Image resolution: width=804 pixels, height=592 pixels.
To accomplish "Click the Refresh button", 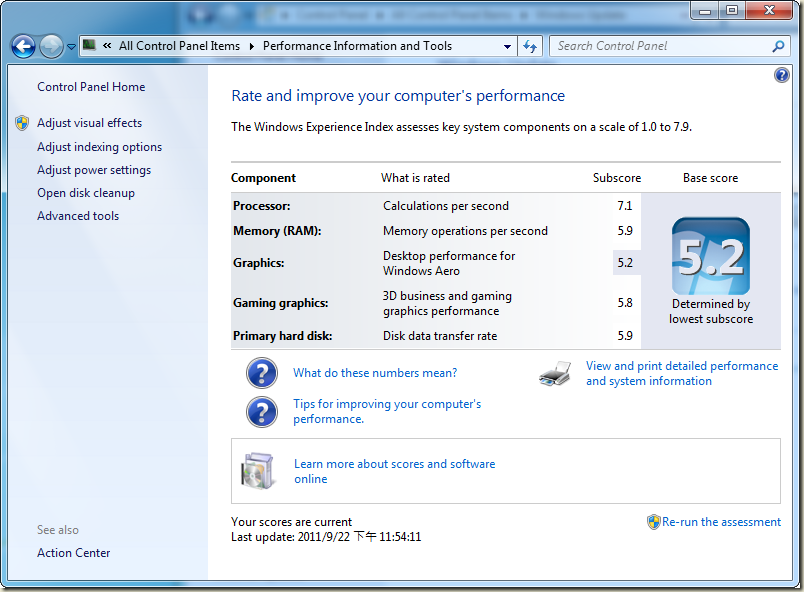I will click(x=530, y=46).
